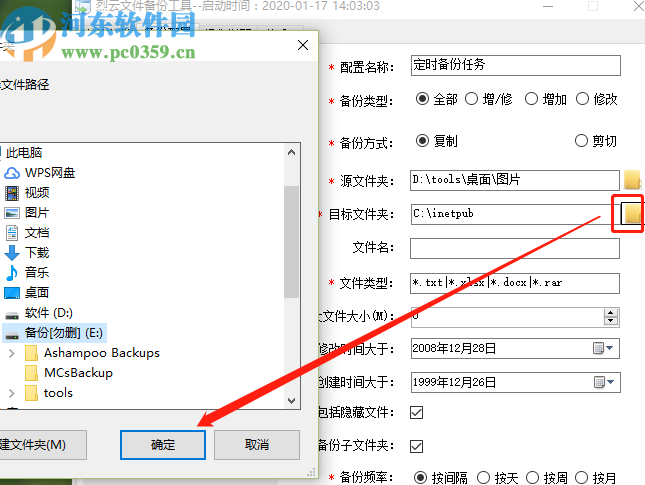The image size is (645, 485).
Task: Toggle 包括隐藏文件 checkbox
Action: tap(416, 412)
